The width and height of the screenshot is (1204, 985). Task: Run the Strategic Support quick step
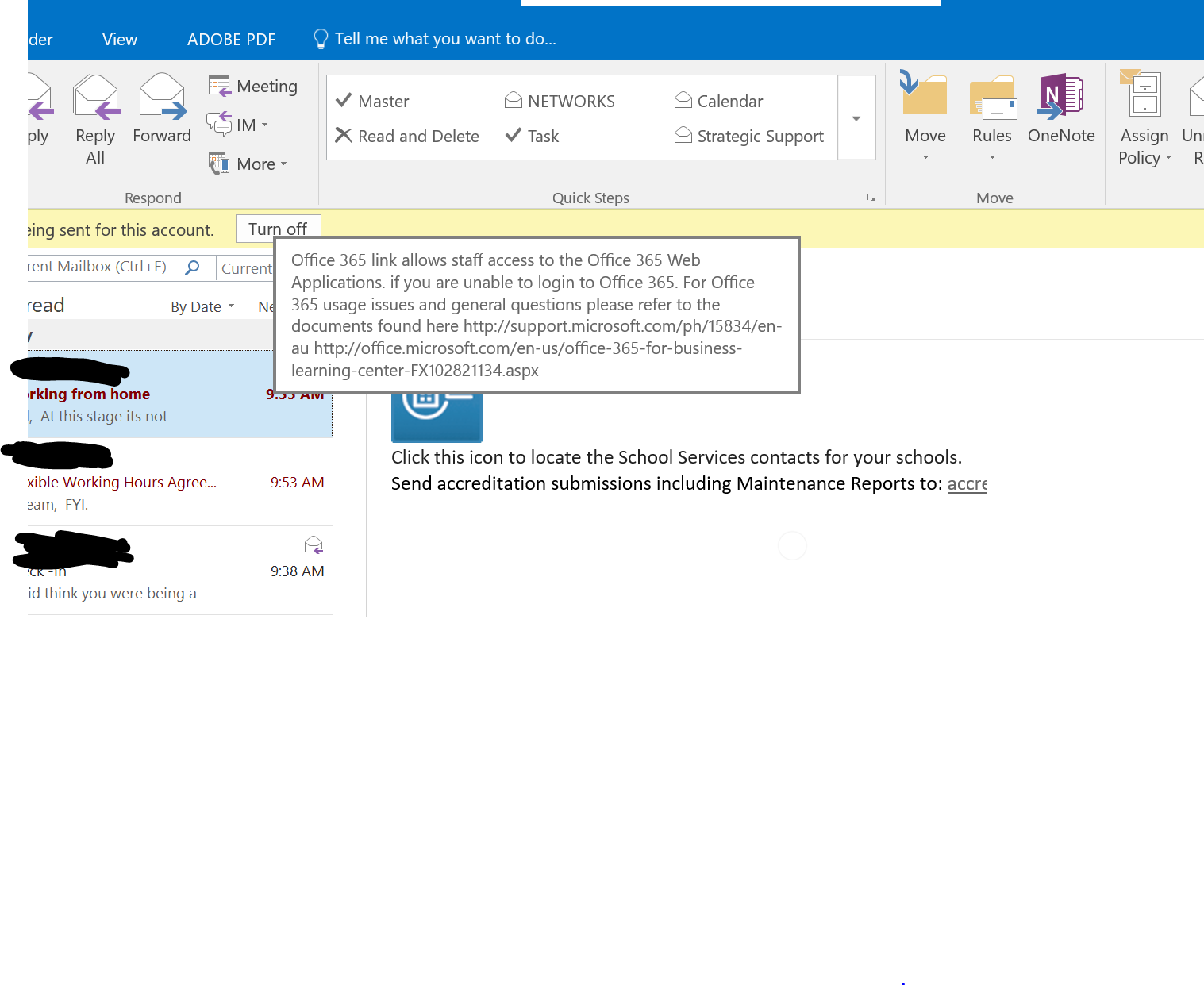749,136
